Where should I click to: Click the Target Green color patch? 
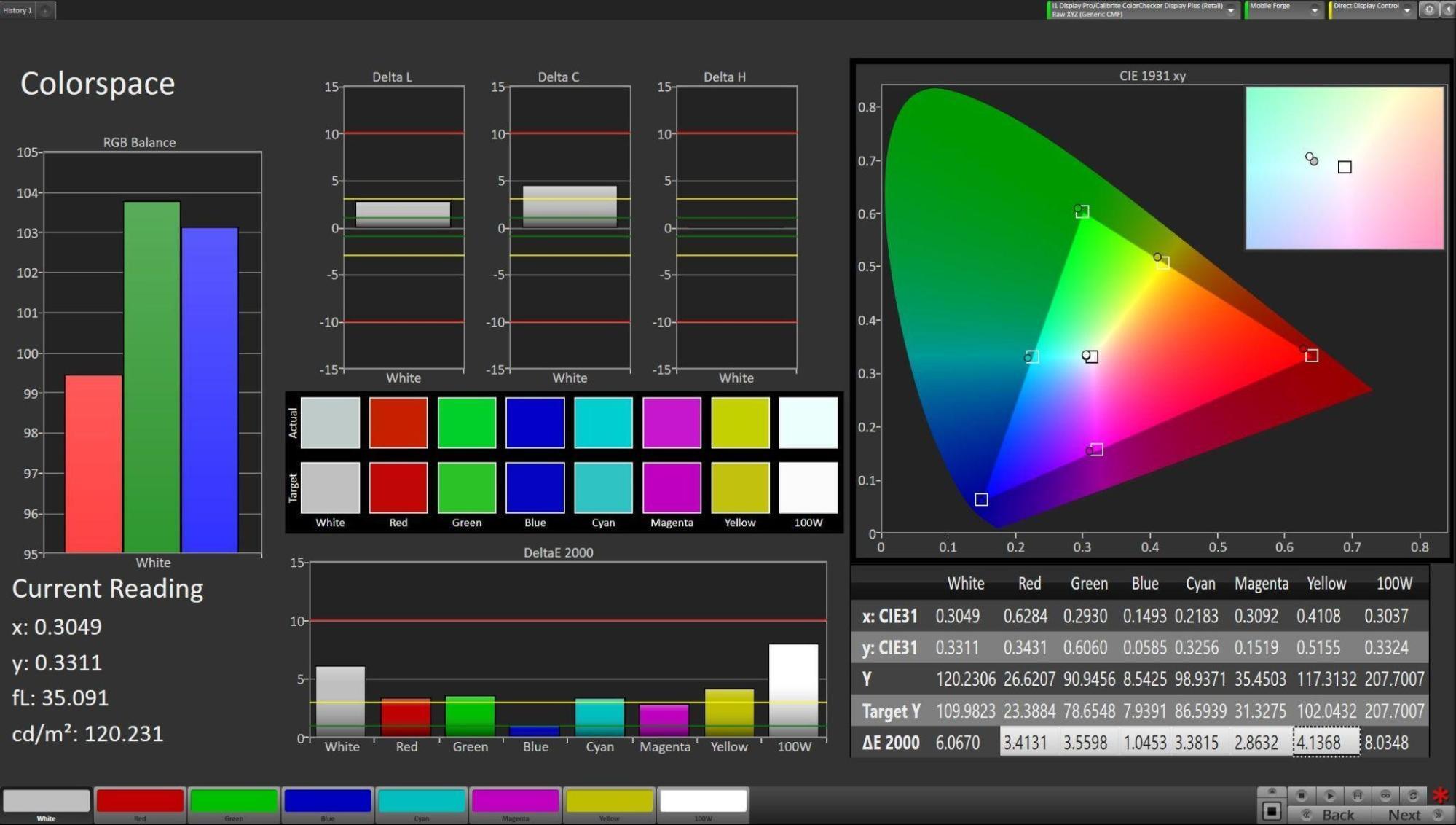tap(467, 488)
